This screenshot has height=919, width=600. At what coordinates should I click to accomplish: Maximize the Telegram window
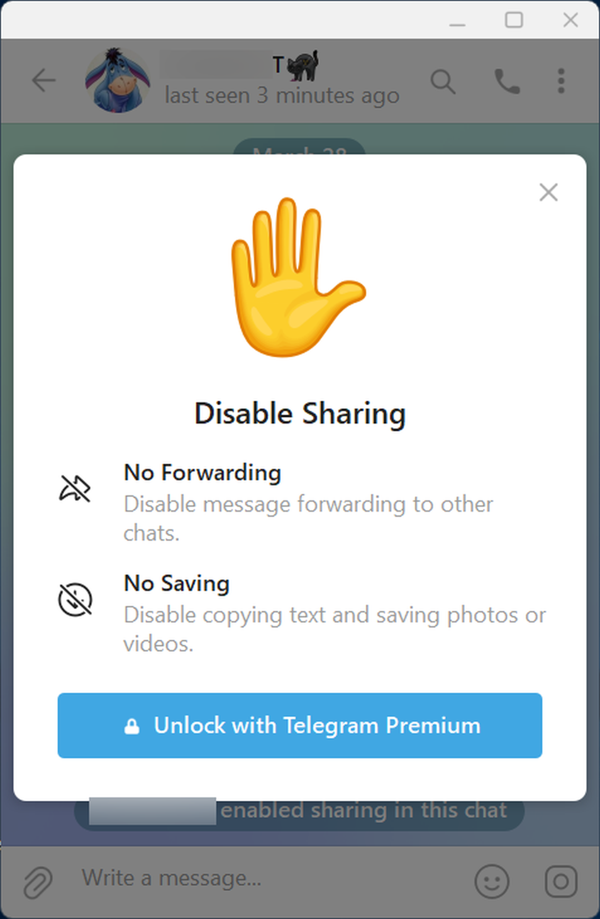point(514,20)
